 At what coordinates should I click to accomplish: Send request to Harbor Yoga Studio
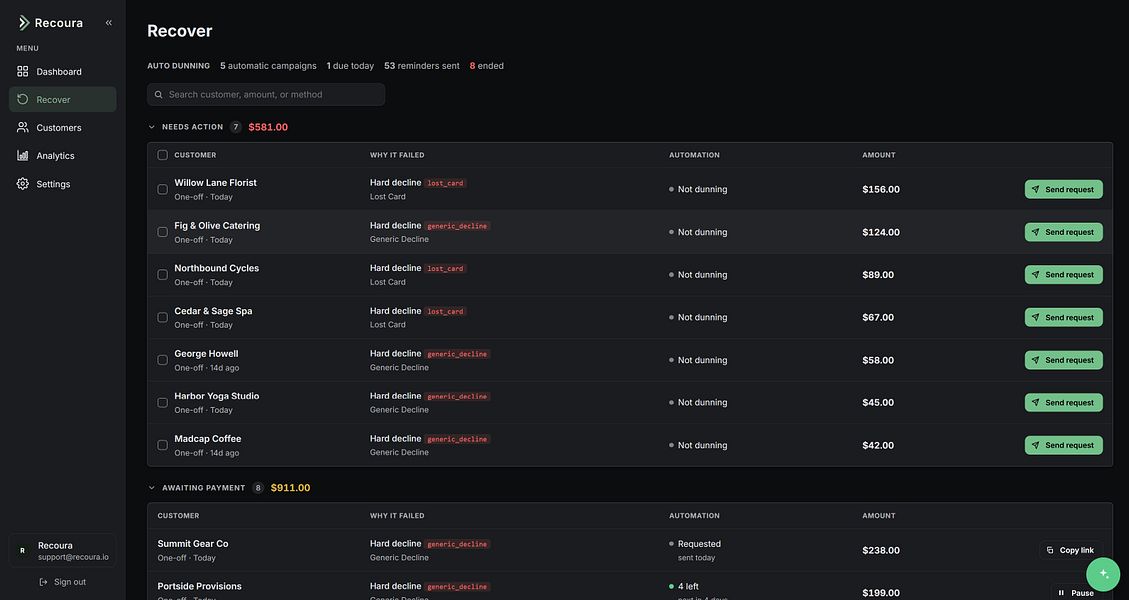tap(1063, 403)
